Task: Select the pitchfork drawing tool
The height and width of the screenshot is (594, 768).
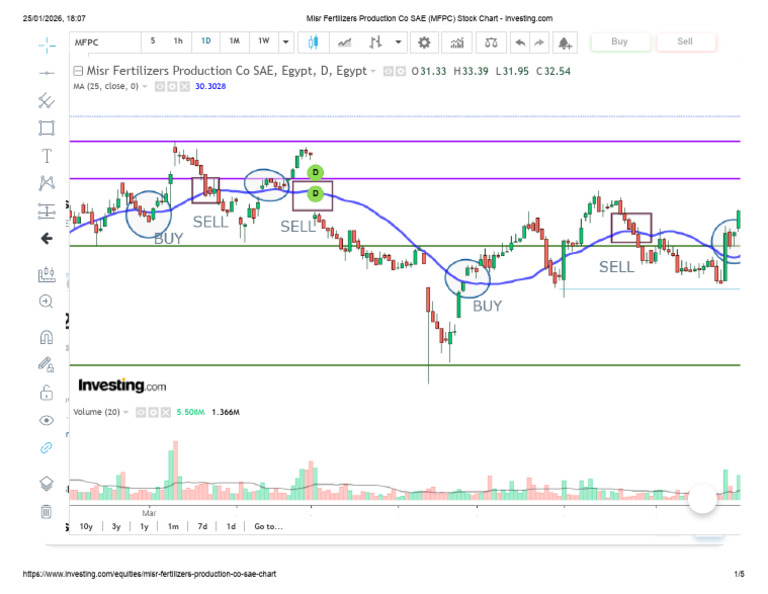Action: click(47, 100)
